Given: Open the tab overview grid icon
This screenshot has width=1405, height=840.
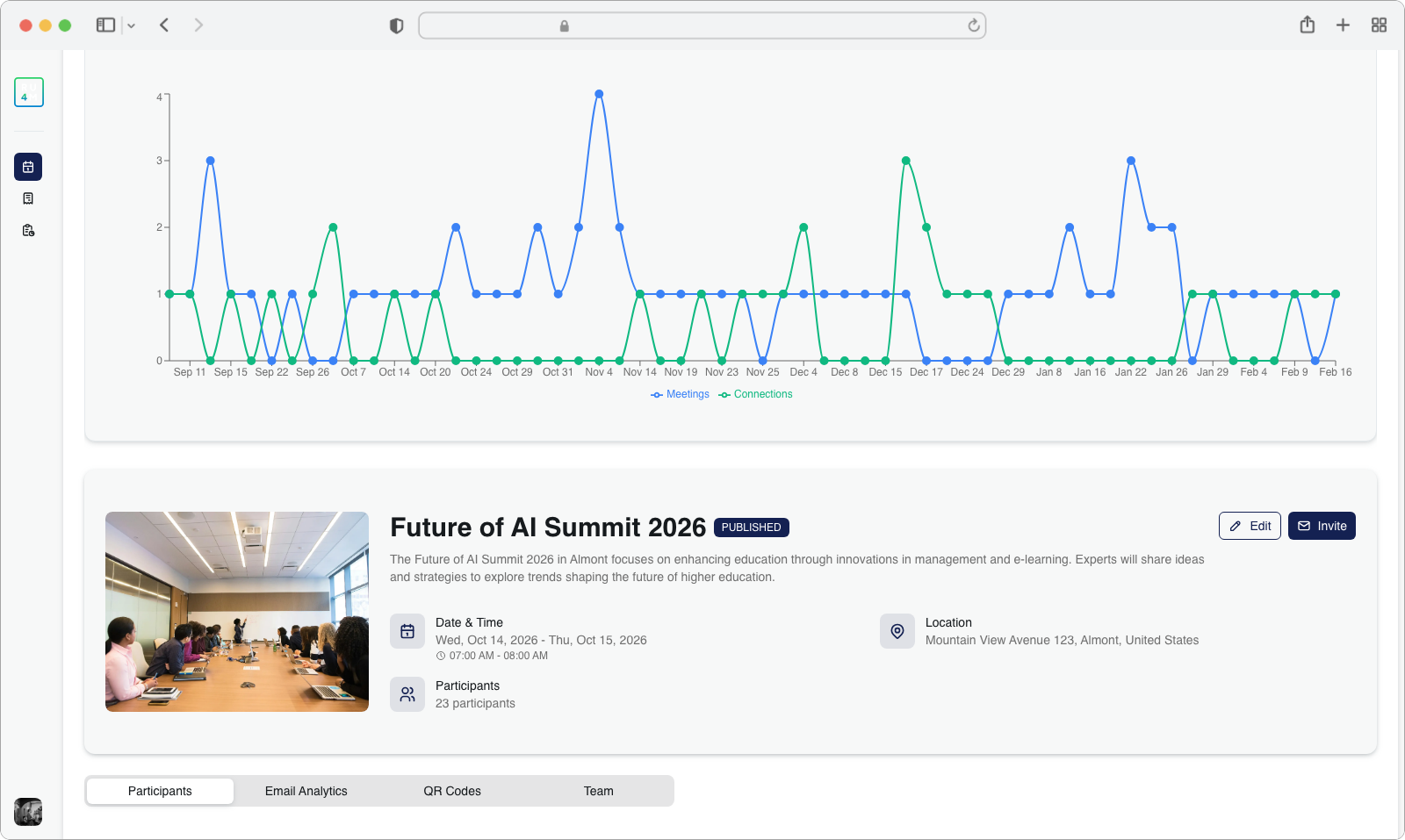Looking at the screenshot, I should (1379, 25).
